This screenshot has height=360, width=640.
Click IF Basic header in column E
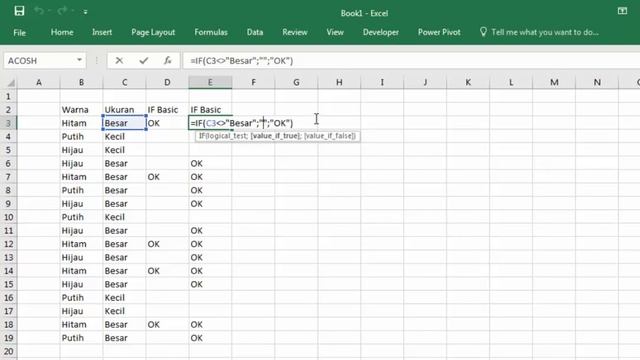tap(210, 110)
